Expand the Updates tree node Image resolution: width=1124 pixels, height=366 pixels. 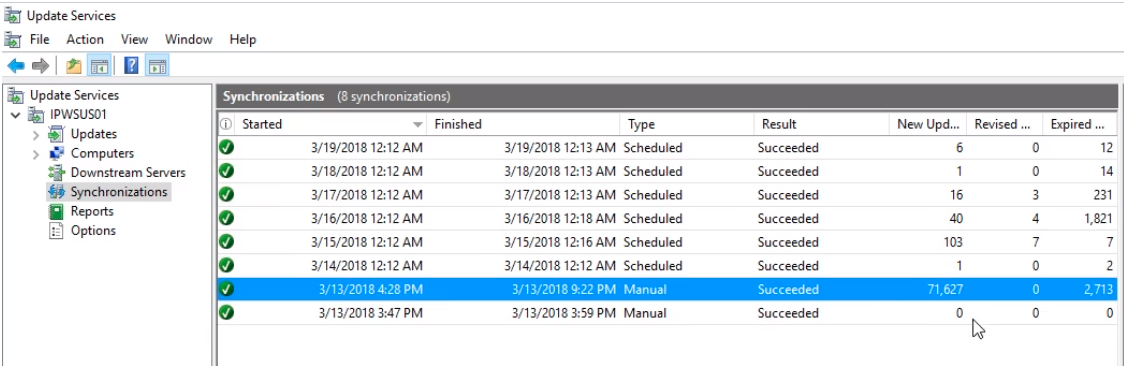(x=36, y=134)
